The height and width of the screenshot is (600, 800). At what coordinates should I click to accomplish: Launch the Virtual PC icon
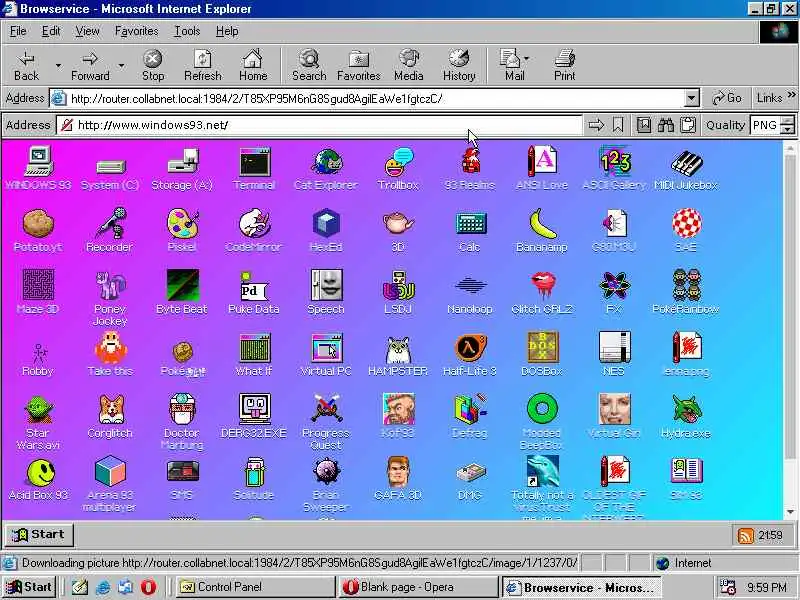click(x=326, y=355)
